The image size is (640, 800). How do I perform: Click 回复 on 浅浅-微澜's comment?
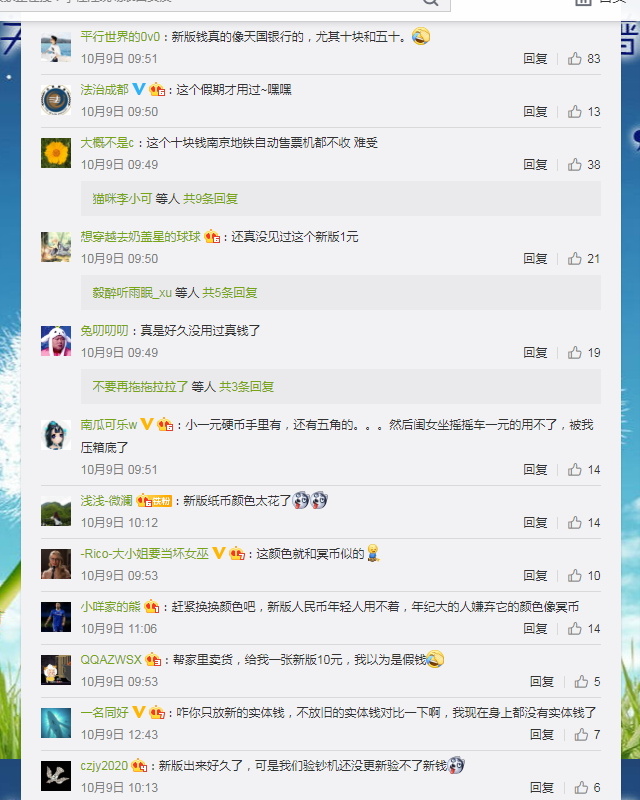(x=535, y=522)
